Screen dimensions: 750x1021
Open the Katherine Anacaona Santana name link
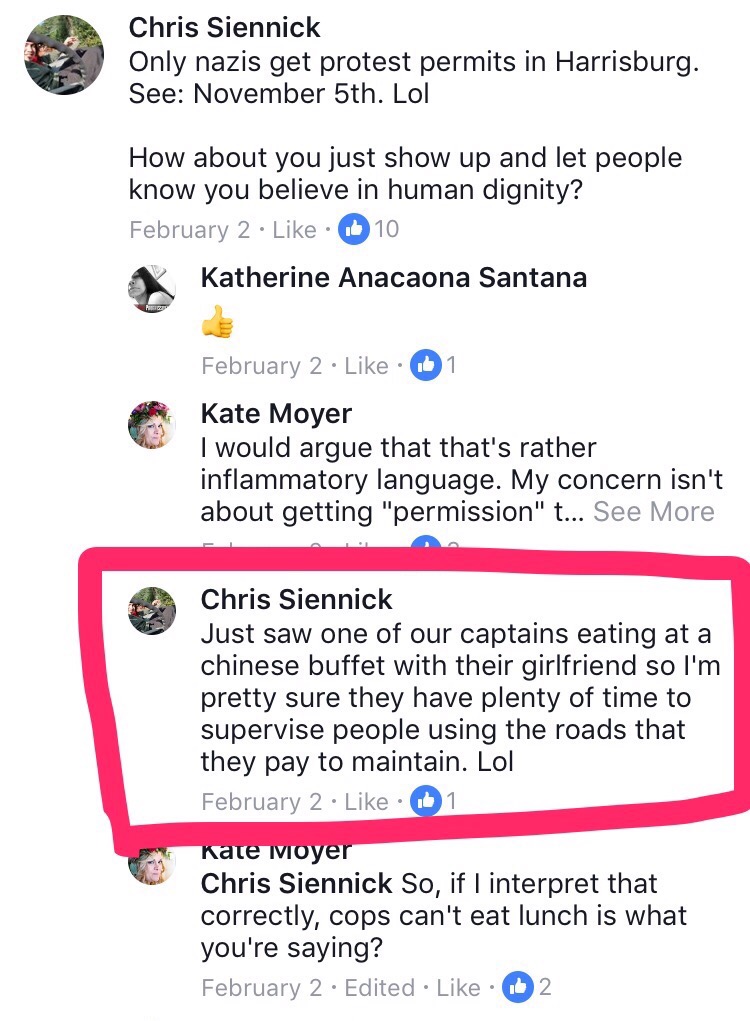393,277
